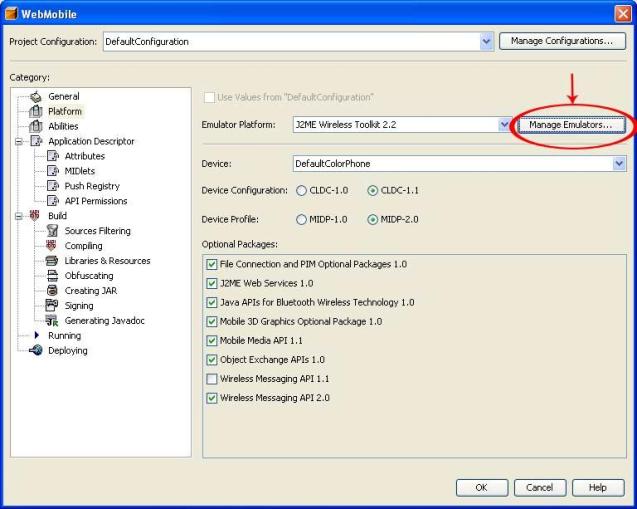Select the Compiling icon
Viewport: 637px width, 509px height.
(54, 246)
